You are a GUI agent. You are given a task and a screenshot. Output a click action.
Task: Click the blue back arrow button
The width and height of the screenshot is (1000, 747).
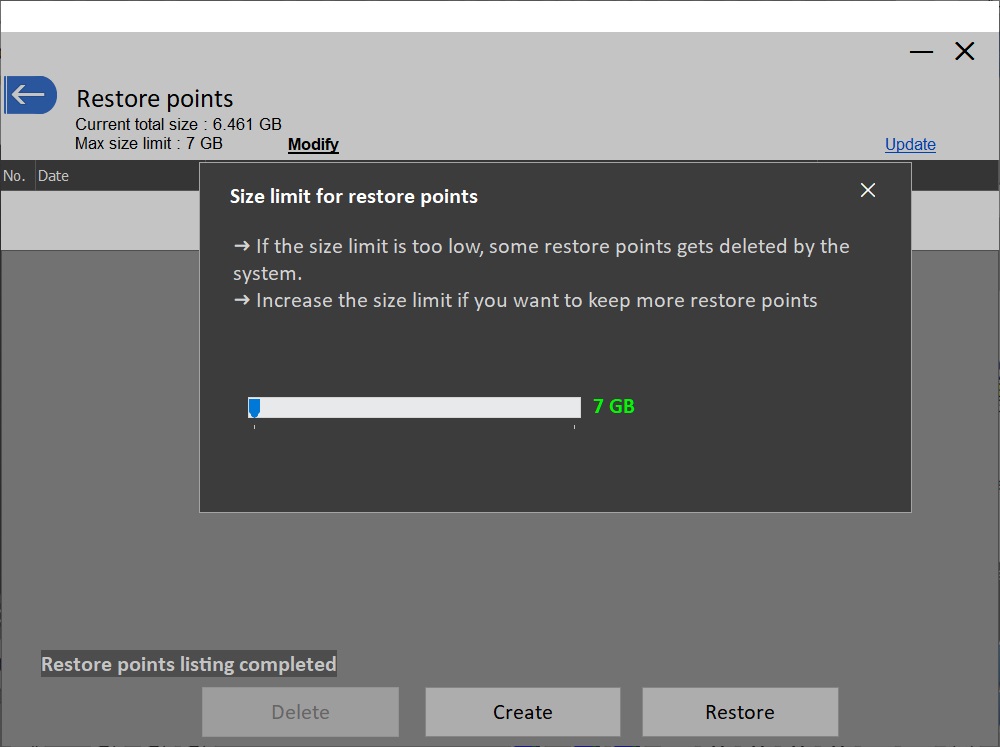[30, 95]
